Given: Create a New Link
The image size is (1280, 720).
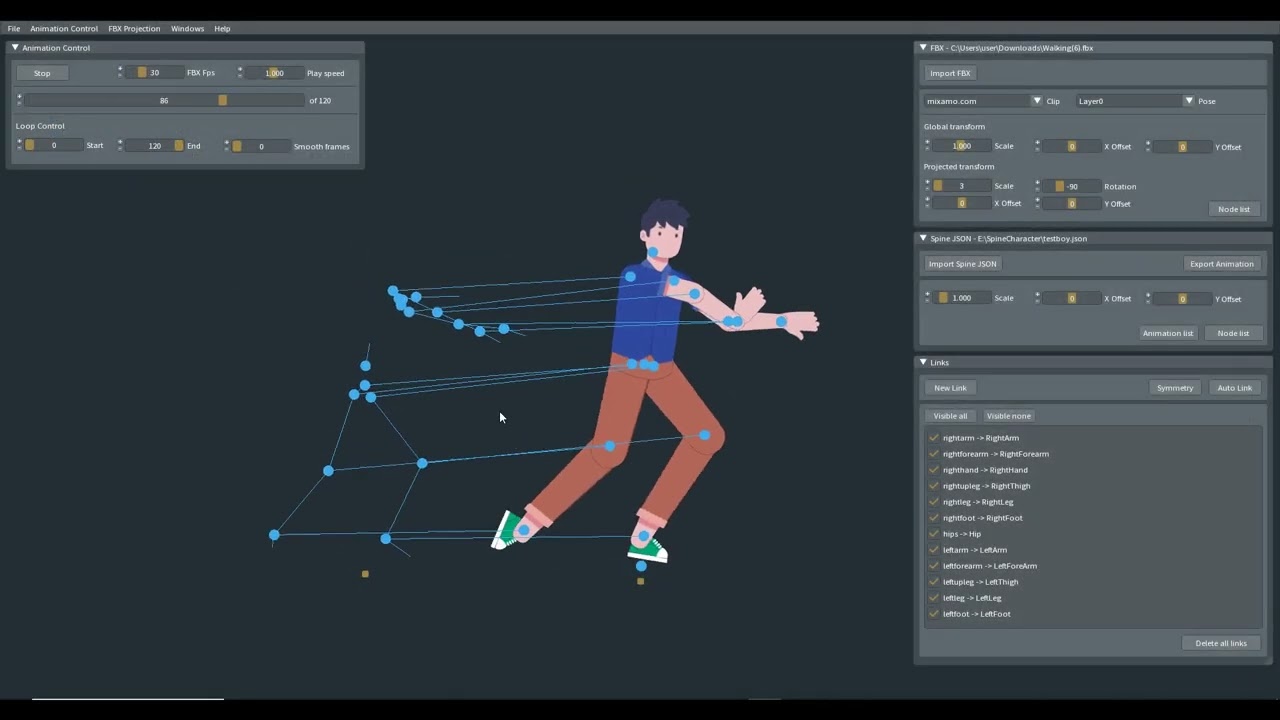Looking at the screenshot, I should click(950, 388).
